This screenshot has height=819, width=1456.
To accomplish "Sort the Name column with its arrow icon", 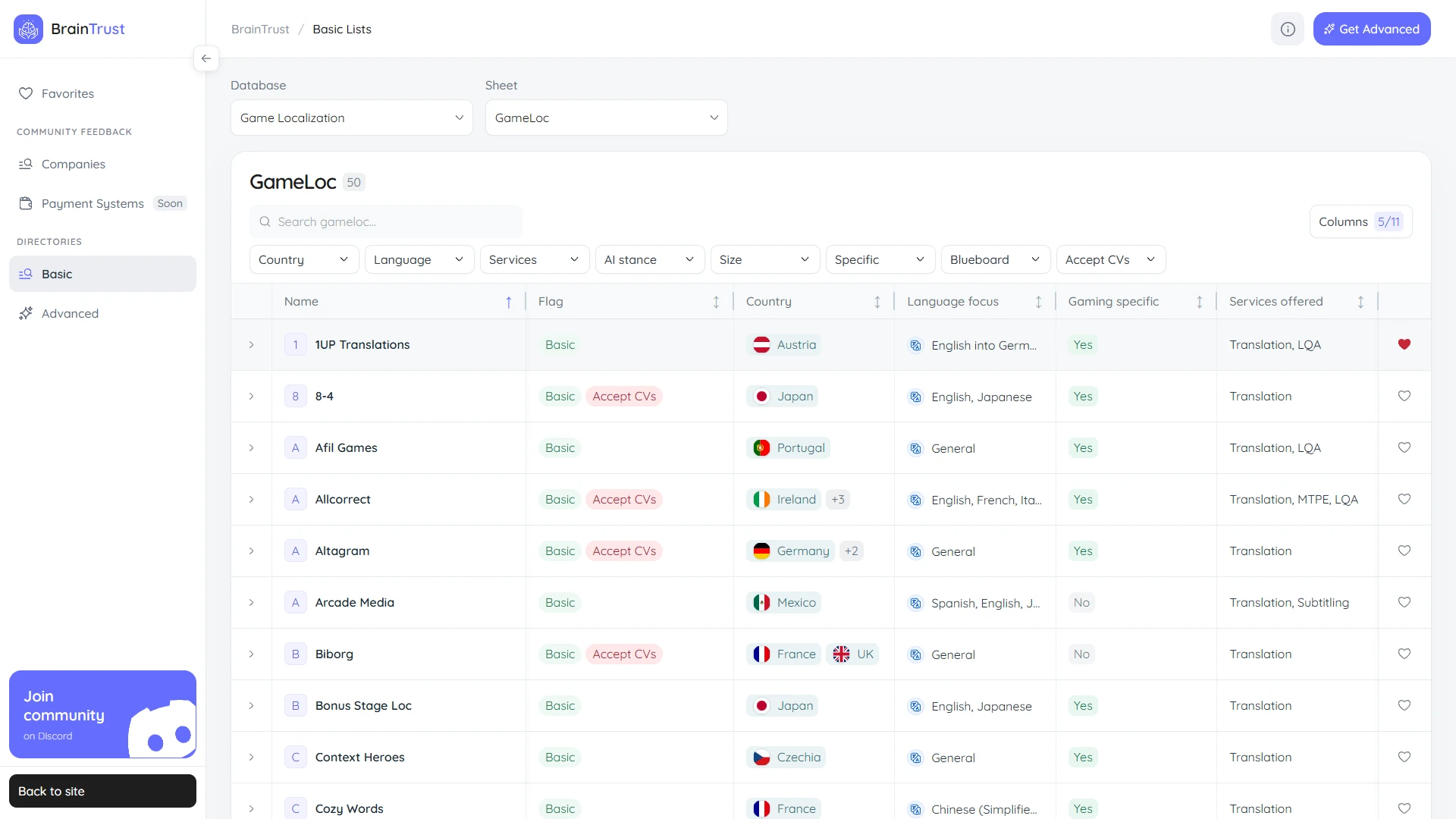I will 509,302.
